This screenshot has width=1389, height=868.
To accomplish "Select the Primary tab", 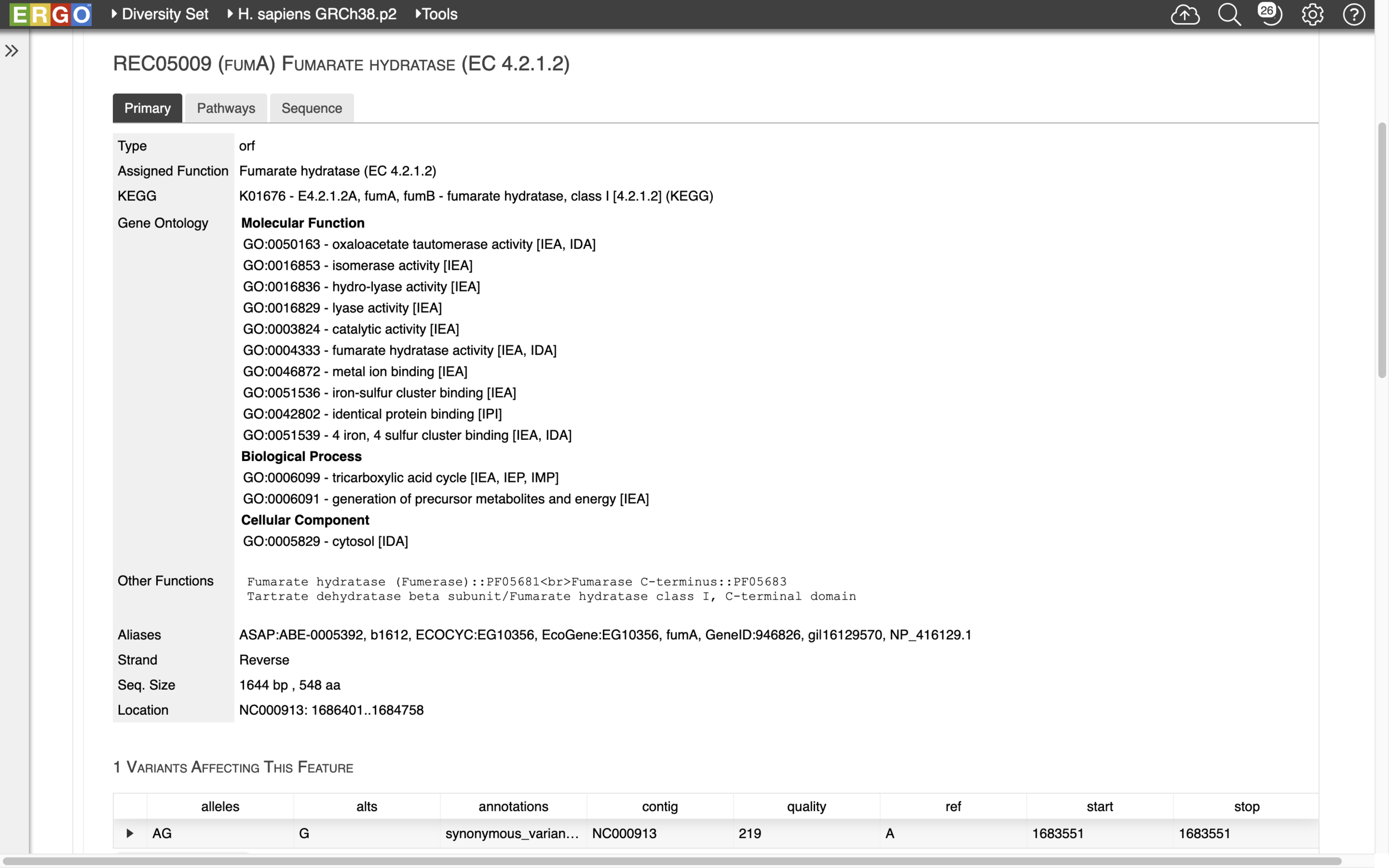I will pos(147,108).
